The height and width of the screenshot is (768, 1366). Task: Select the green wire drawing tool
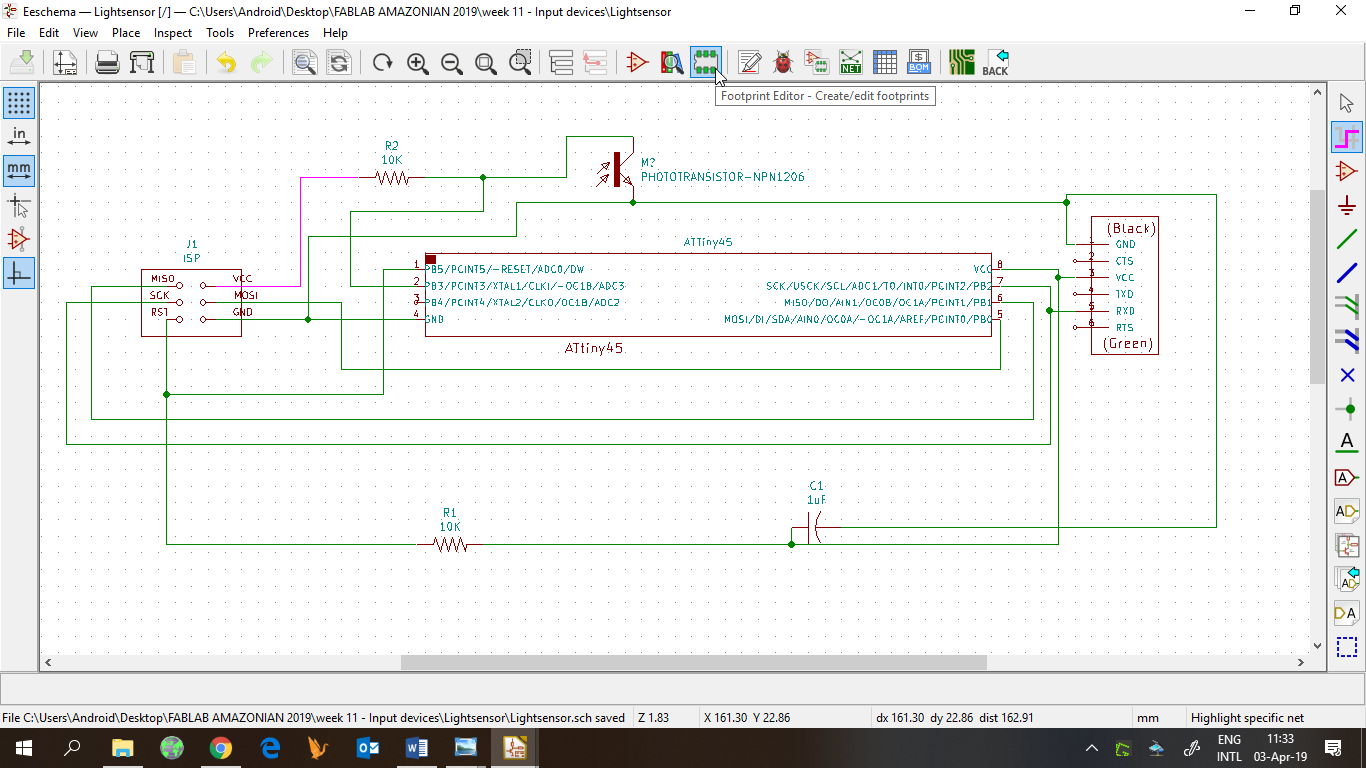click(x=1347, y=239)
